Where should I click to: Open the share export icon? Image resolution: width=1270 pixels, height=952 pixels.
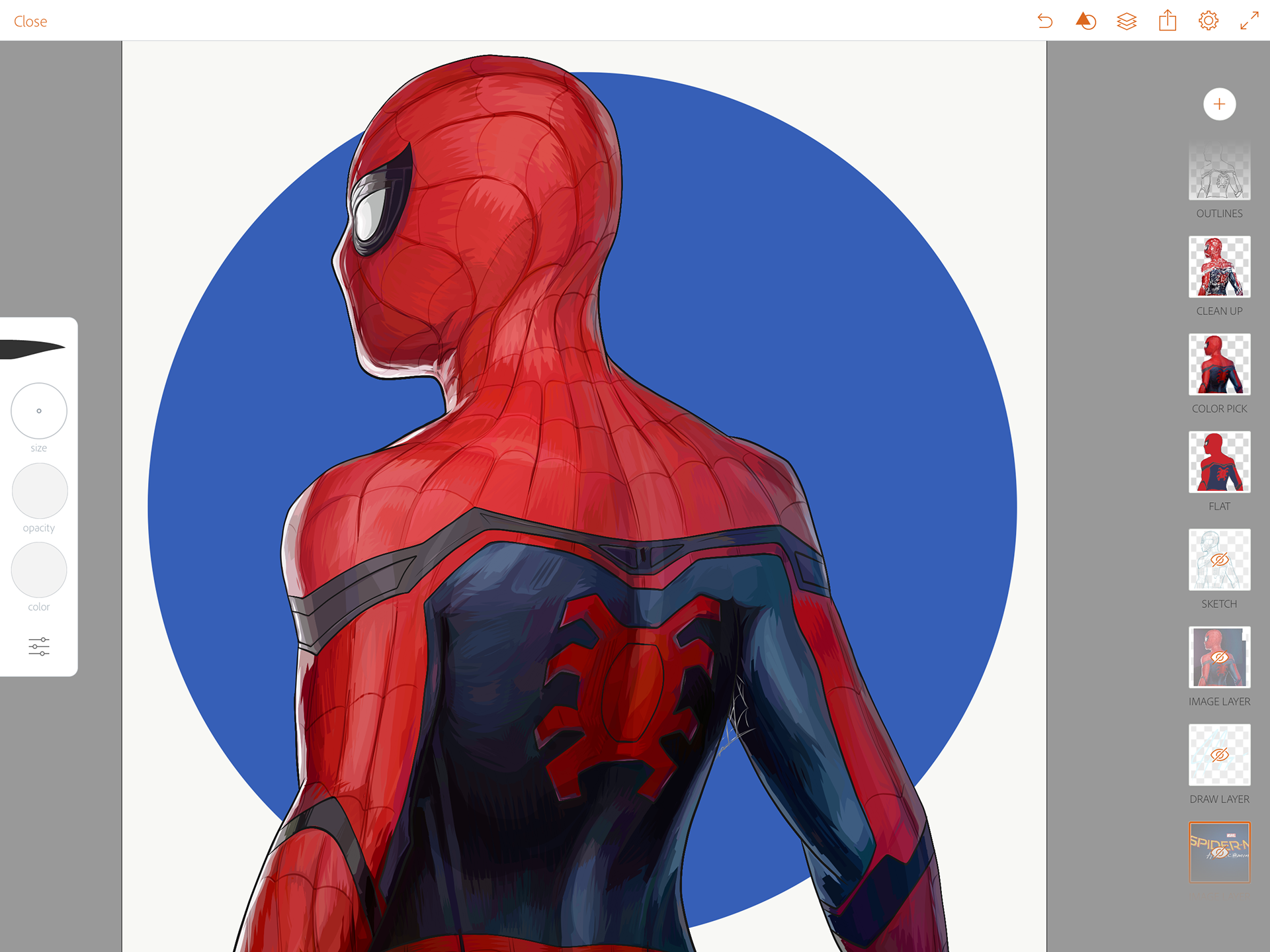click(1167, 21)
